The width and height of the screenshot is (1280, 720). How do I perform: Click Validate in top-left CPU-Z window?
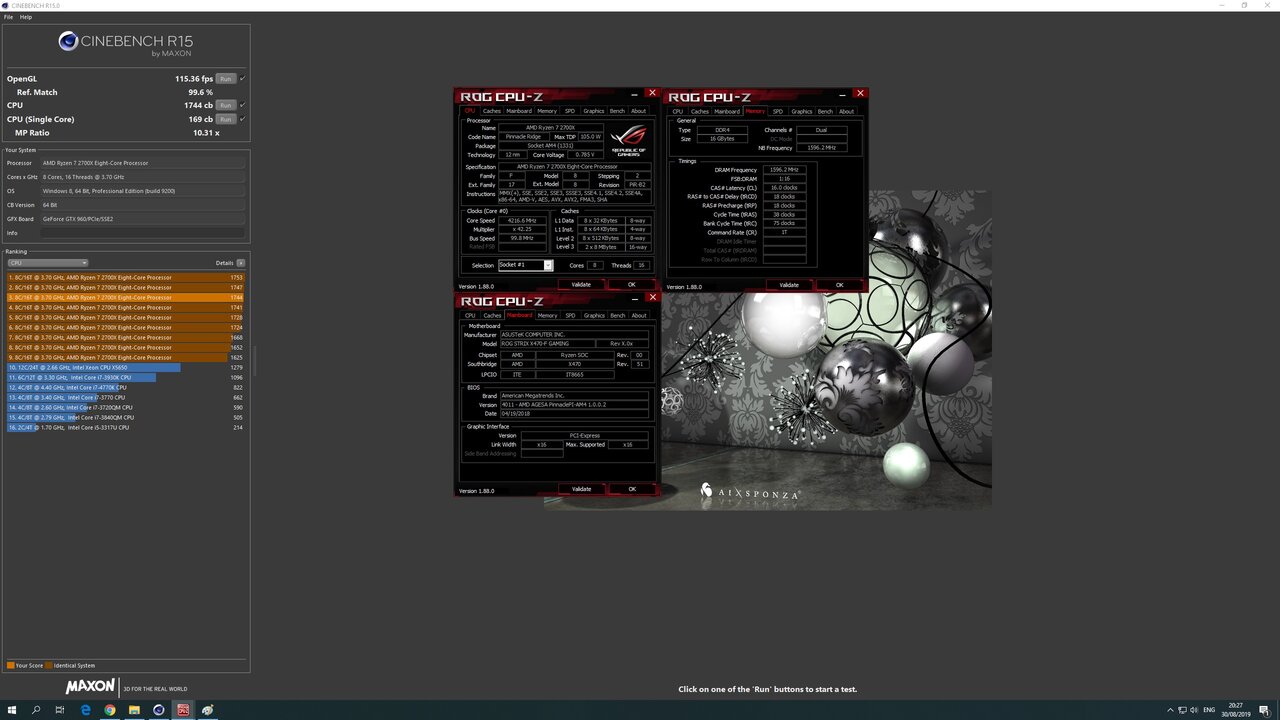coord(581,284)
